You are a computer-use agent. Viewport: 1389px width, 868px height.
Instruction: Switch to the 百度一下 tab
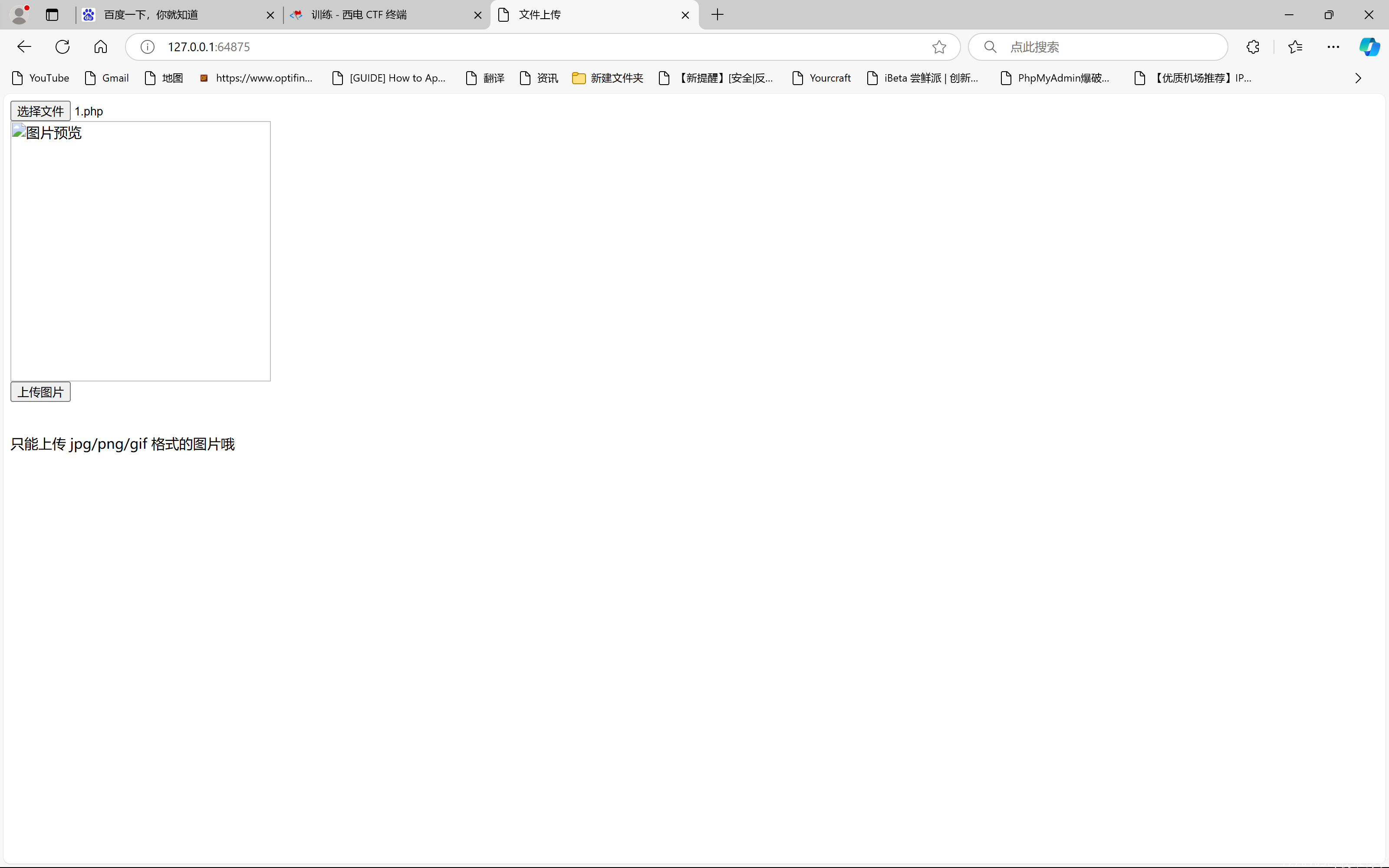click(x=178, y=15)
